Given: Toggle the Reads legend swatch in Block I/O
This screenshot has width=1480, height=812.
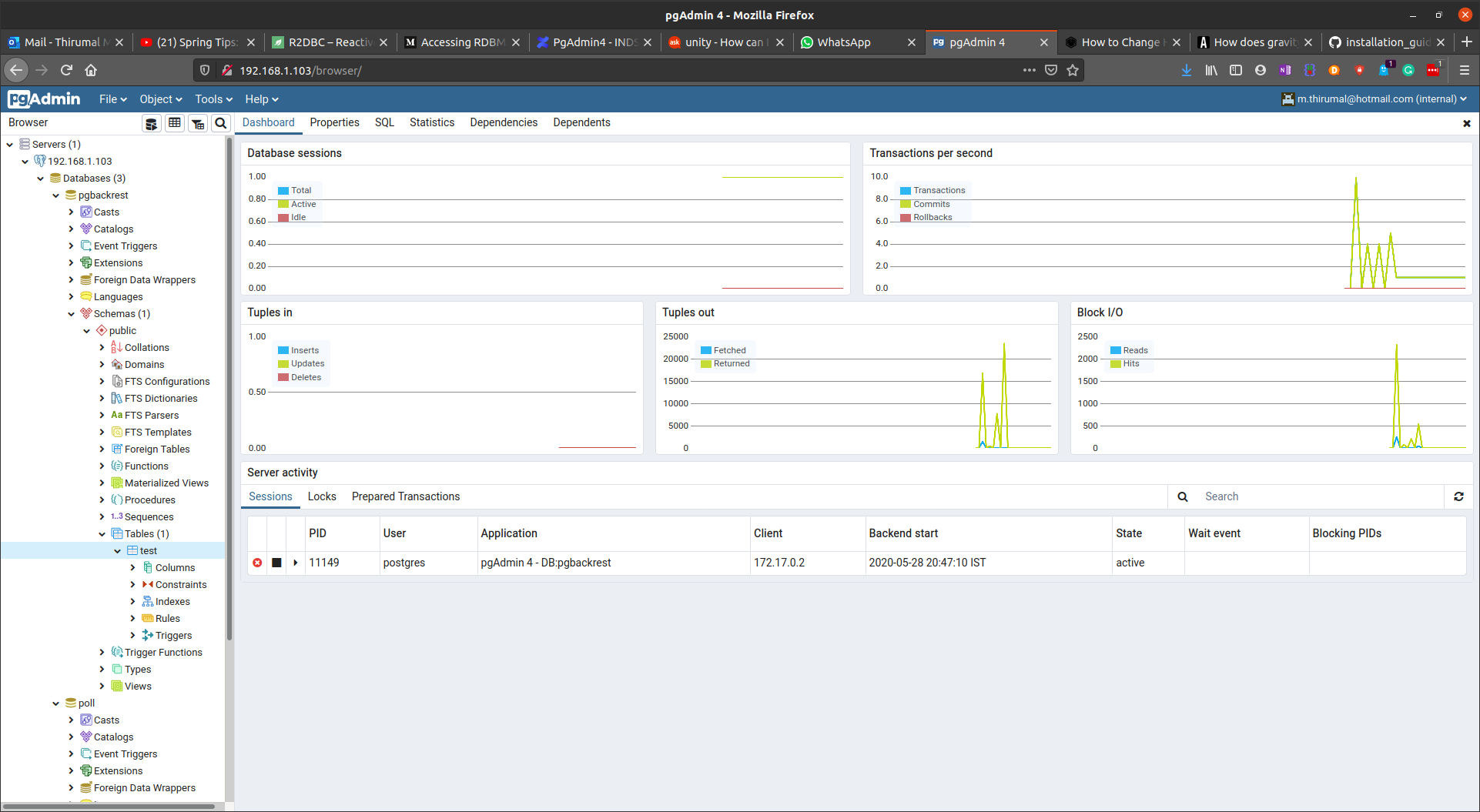Looking at the screenshot, I should (x=1115, y=350).
